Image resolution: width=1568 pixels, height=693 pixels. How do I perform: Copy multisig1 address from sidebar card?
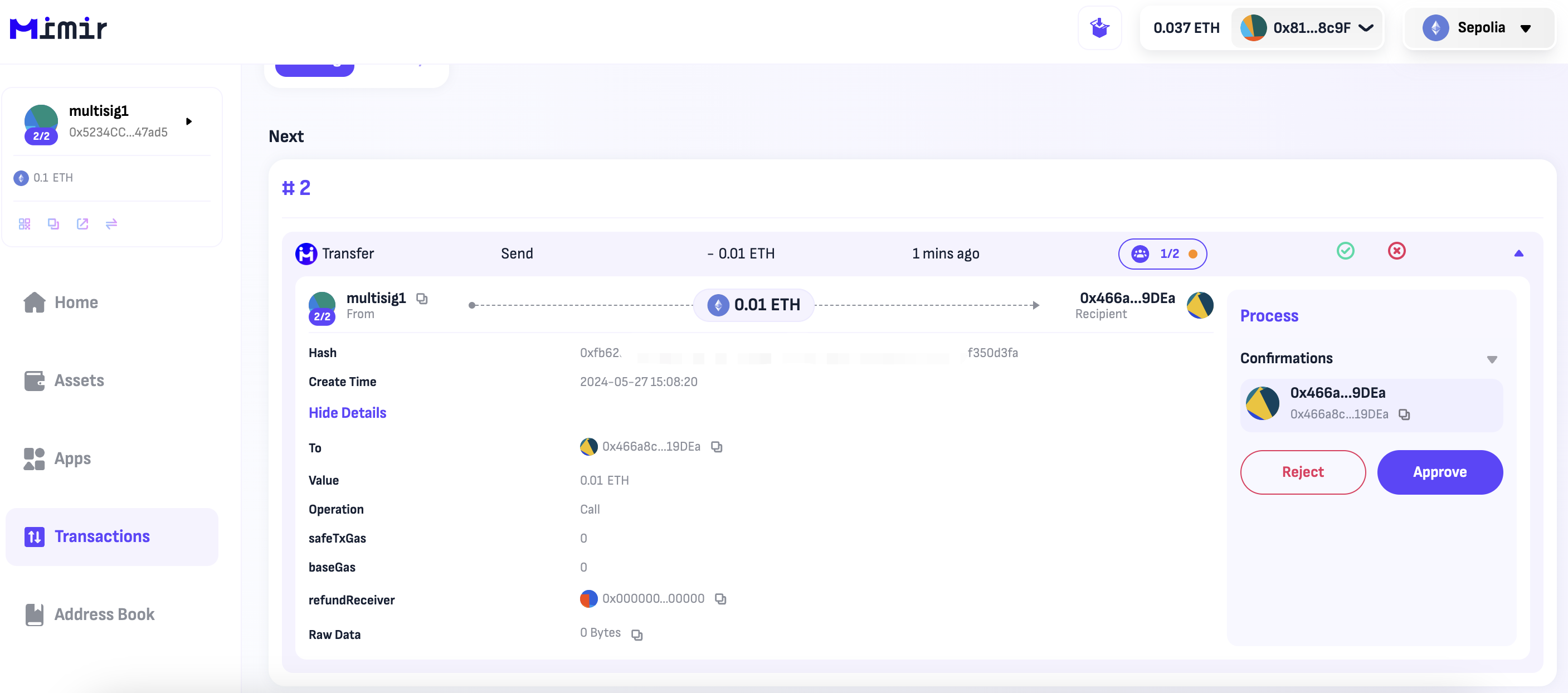(53, 224)
